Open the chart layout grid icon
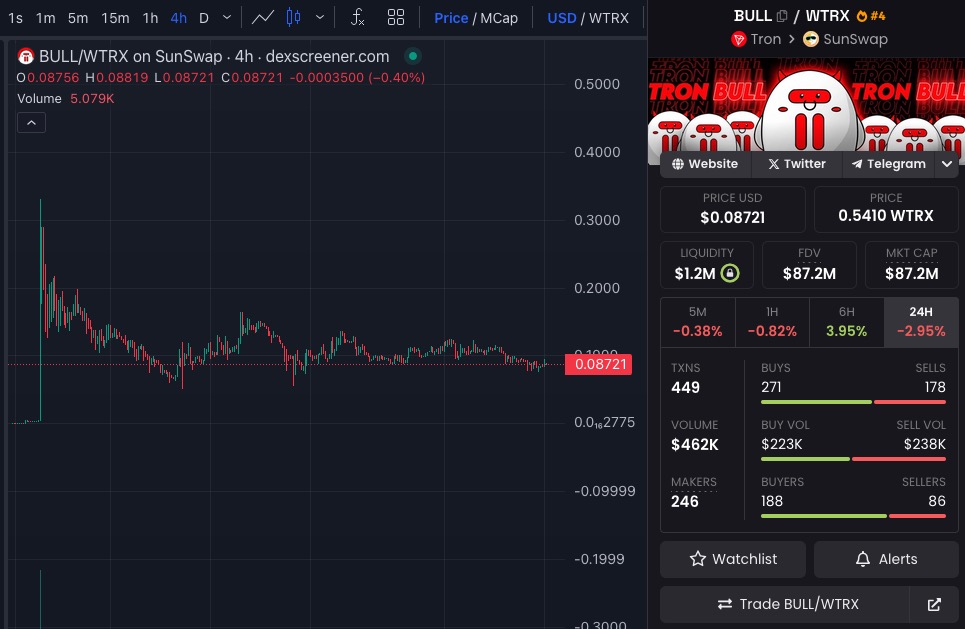The image size is (965, 629). [396, 18]
